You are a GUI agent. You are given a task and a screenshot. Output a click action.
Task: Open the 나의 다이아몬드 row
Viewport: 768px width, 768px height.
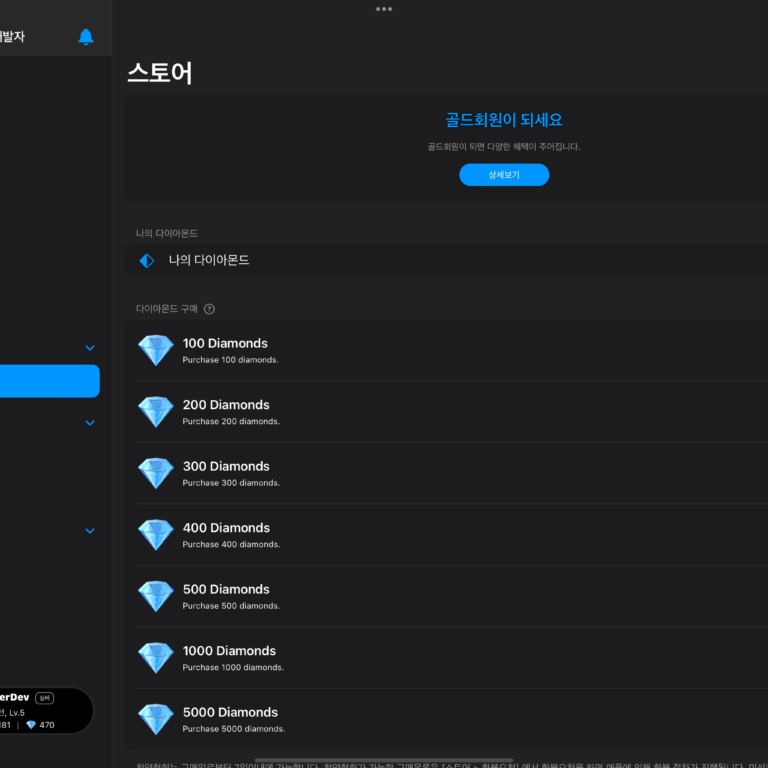tap(450, 261)
